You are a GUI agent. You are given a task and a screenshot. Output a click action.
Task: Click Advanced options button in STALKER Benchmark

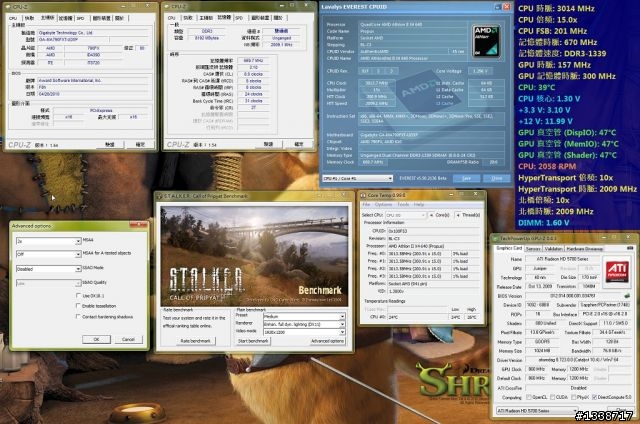327,341
